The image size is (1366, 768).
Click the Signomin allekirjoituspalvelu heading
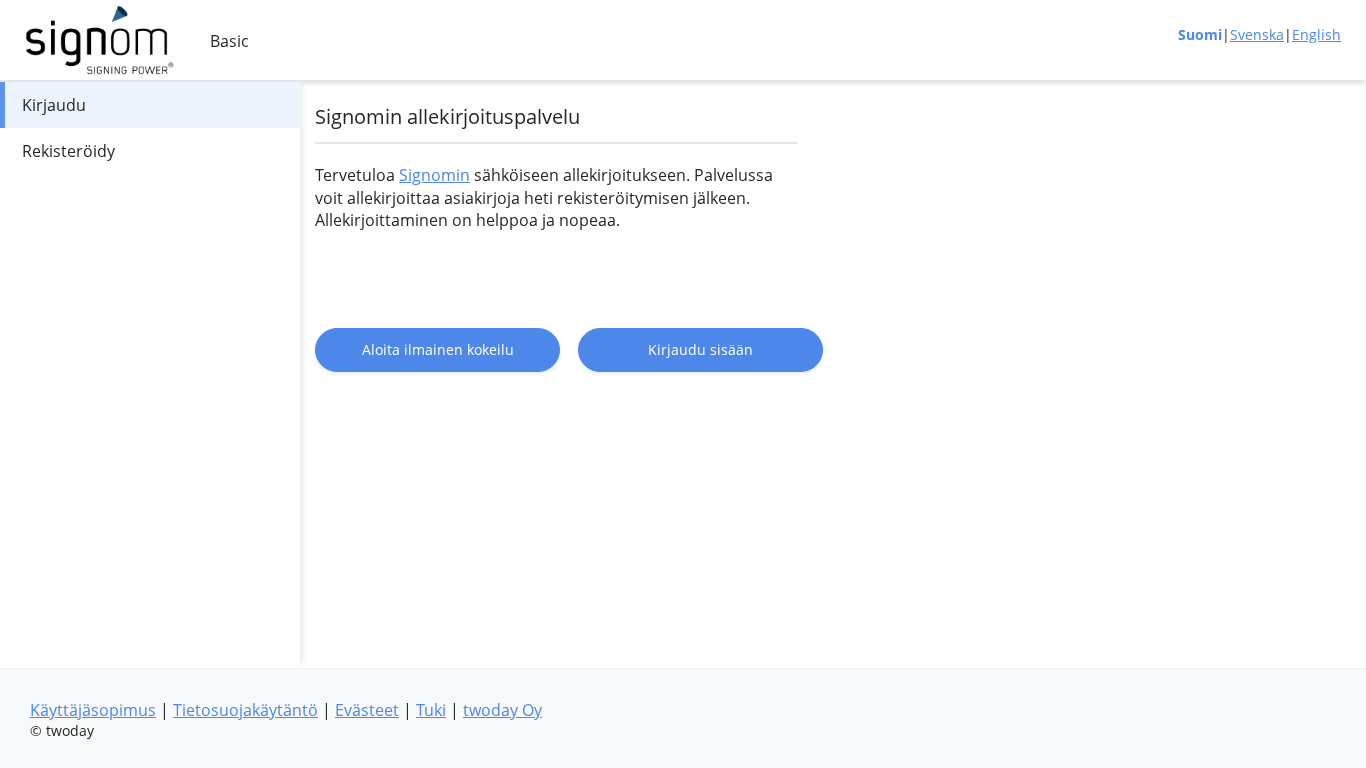[447, 117]
